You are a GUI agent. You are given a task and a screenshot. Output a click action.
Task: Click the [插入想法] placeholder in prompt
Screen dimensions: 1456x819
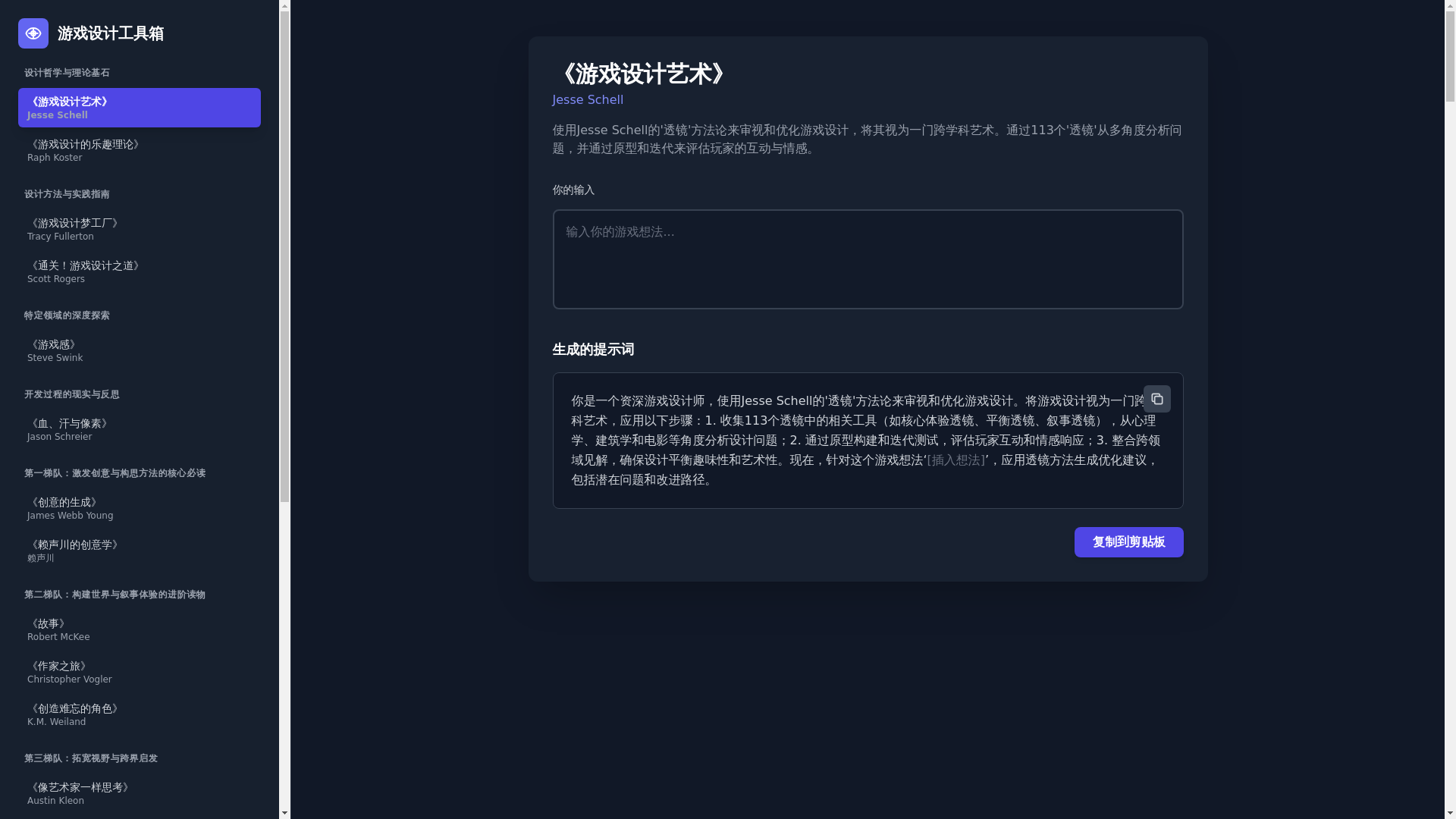(955, 460)
